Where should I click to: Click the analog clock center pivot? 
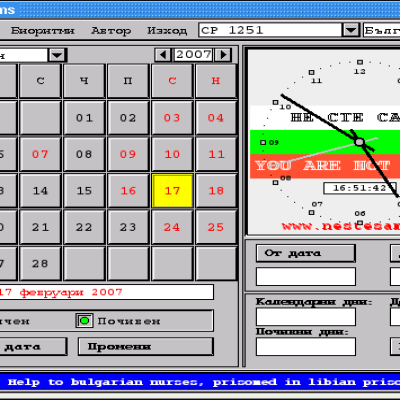pyautogui.click(x=359, y=142)
